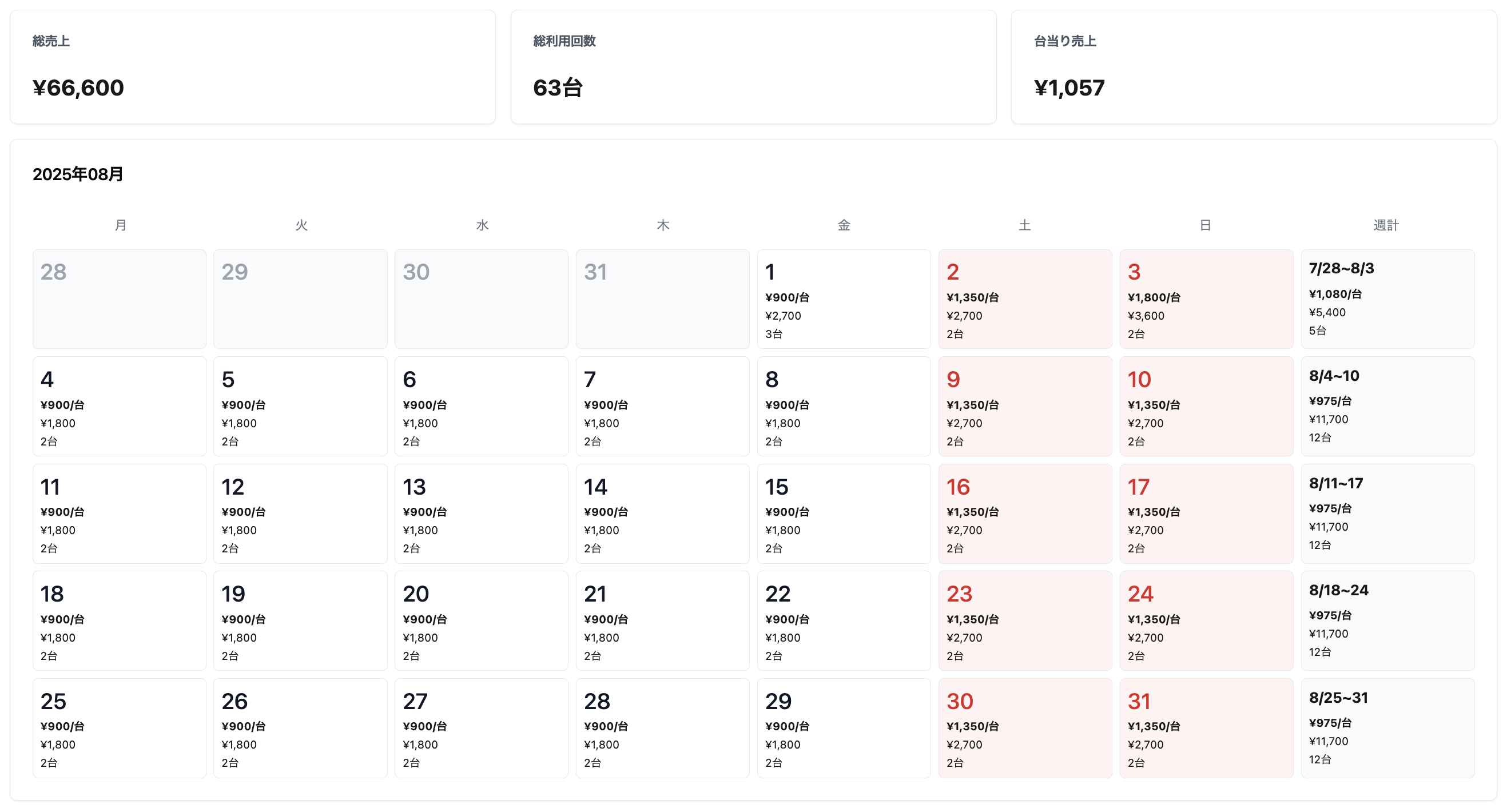Select August 9 weekend cell
The height and width of the screenshot is (812, 1503).
1024,406
